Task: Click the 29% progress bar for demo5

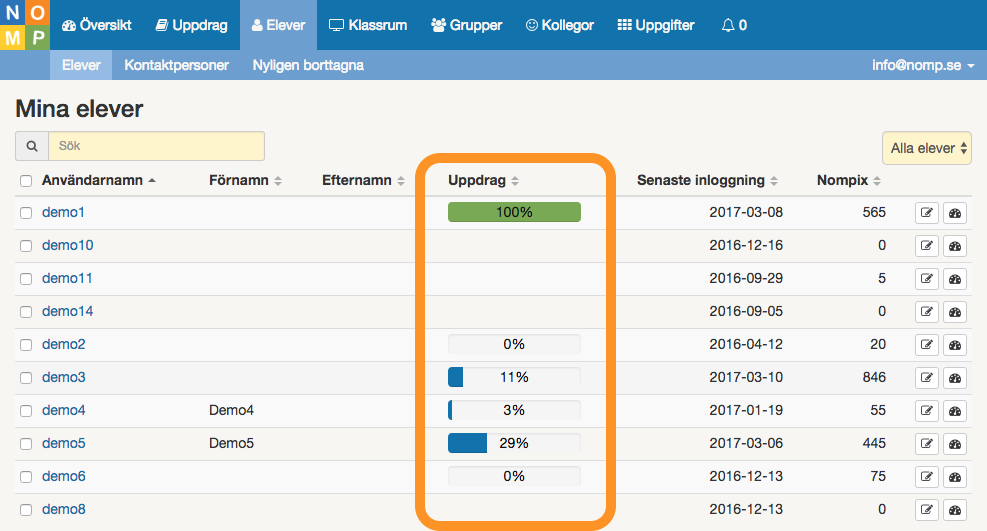Action: click(514, 444)
